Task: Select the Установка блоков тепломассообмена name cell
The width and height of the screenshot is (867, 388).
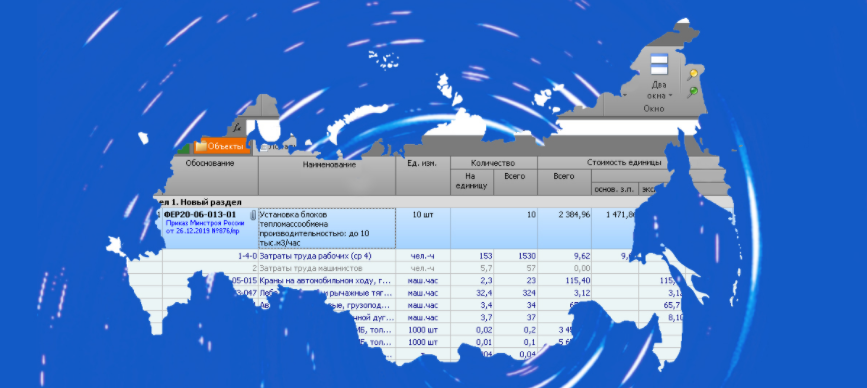Action: [x=327, y=228]
